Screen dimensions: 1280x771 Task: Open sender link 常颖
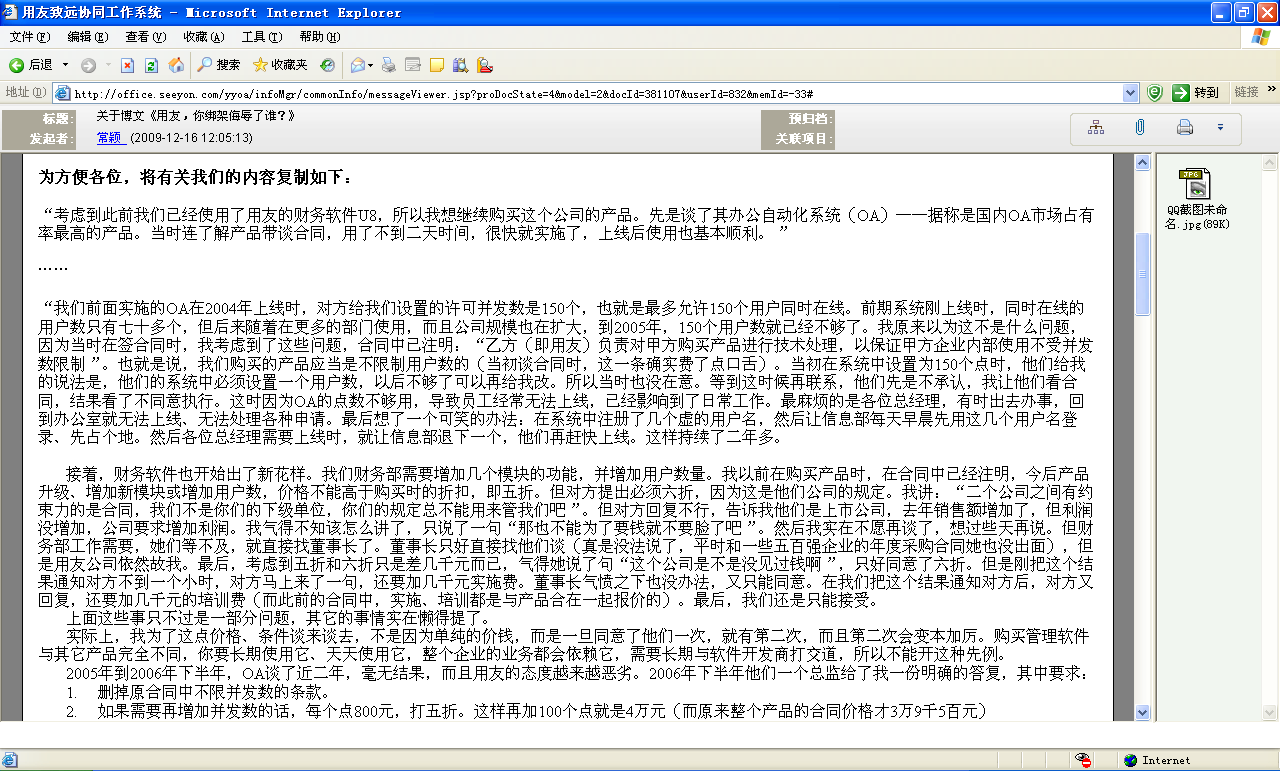[x=108, y=138]
